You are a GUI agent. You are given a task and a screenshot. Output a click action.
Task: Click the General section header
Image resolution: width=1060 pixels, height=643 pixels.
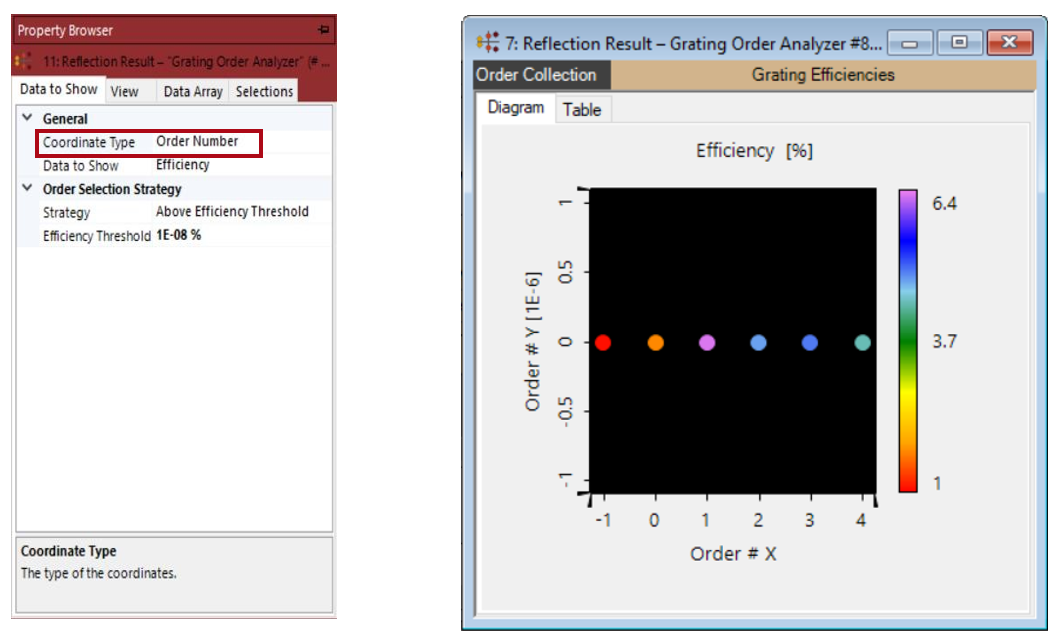pyautogui.click(x=65, y=119)
